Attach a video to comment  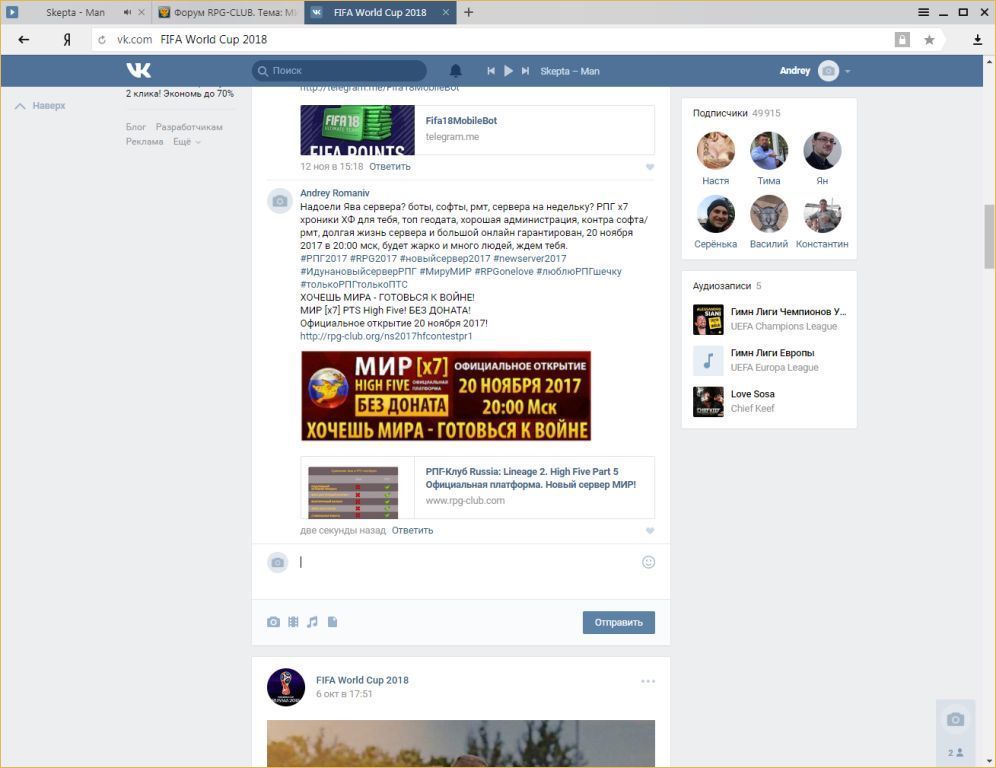pos(293,622)
